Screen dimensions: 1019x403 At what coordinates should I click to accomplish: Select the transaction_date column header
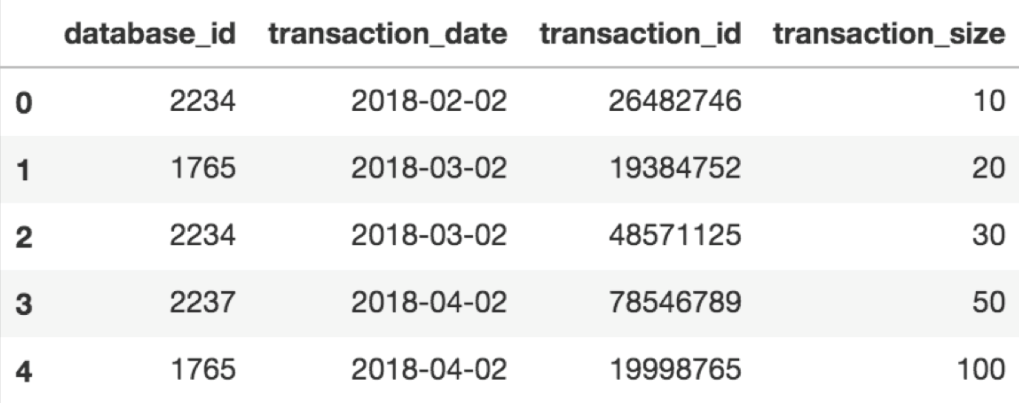[x=387, y=34]
